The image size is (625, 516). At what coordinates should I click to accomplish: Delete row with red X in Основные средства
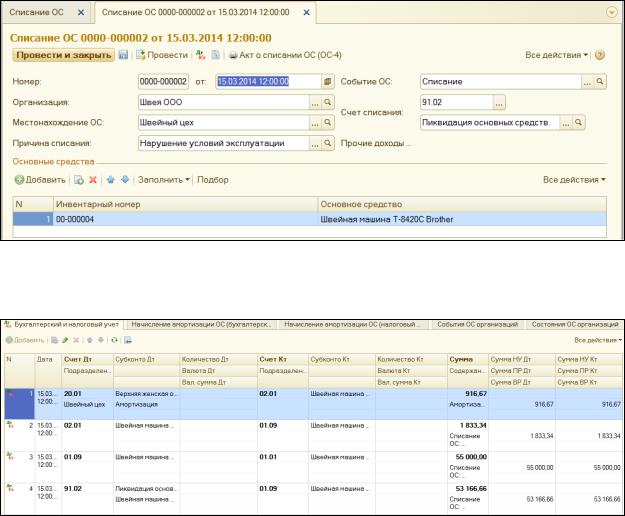[93, 180]
